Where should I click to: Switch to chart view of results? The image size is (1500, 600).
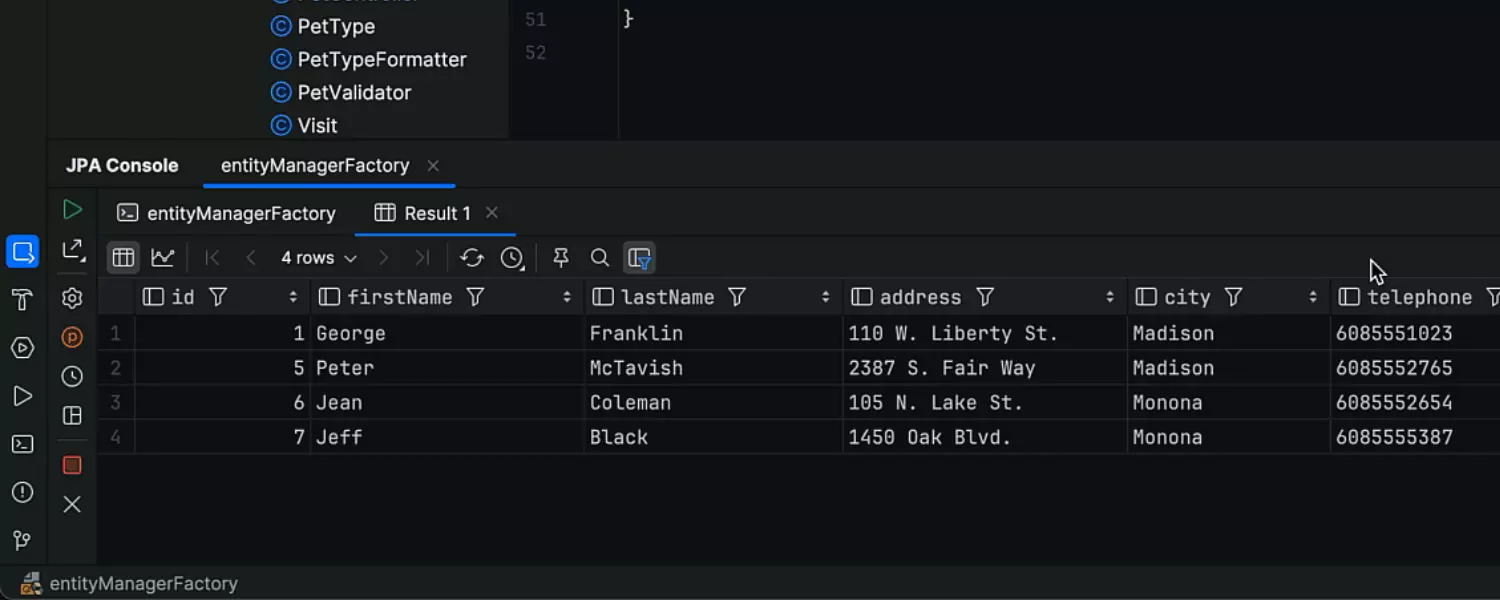pos(163,258)
